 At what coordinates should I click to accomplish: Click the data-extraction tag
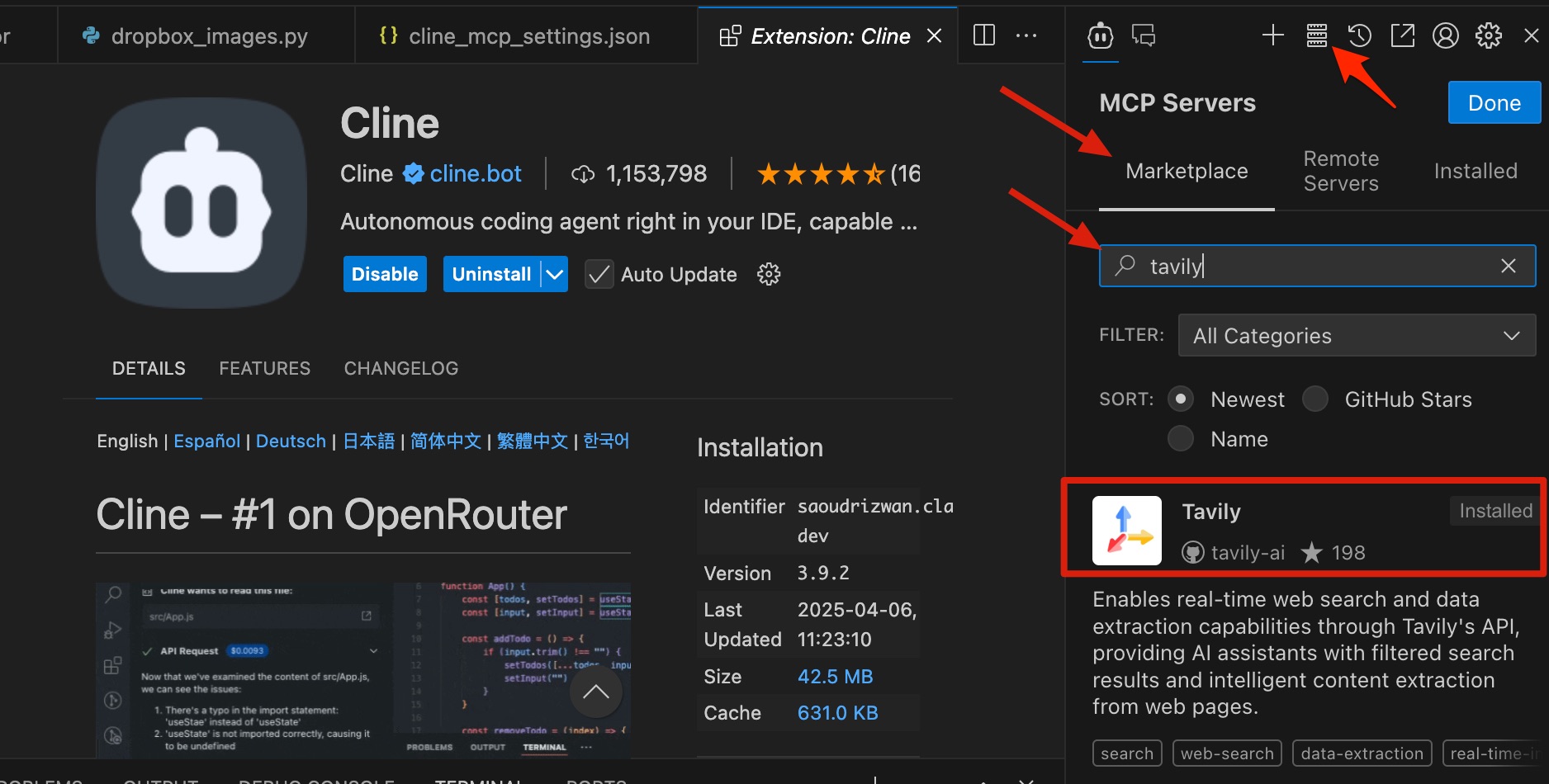click(1362, 753)
